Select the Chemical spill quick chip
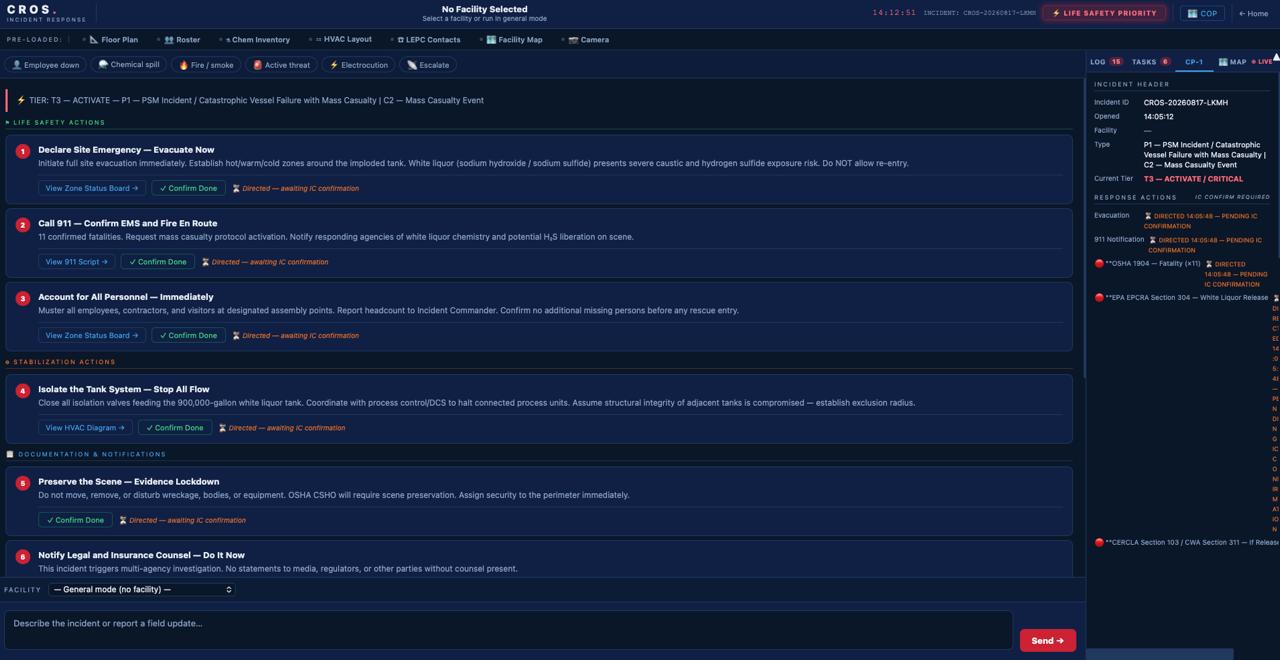The height and width of the screenshot is (660, 1280). [x=129, y=65]
